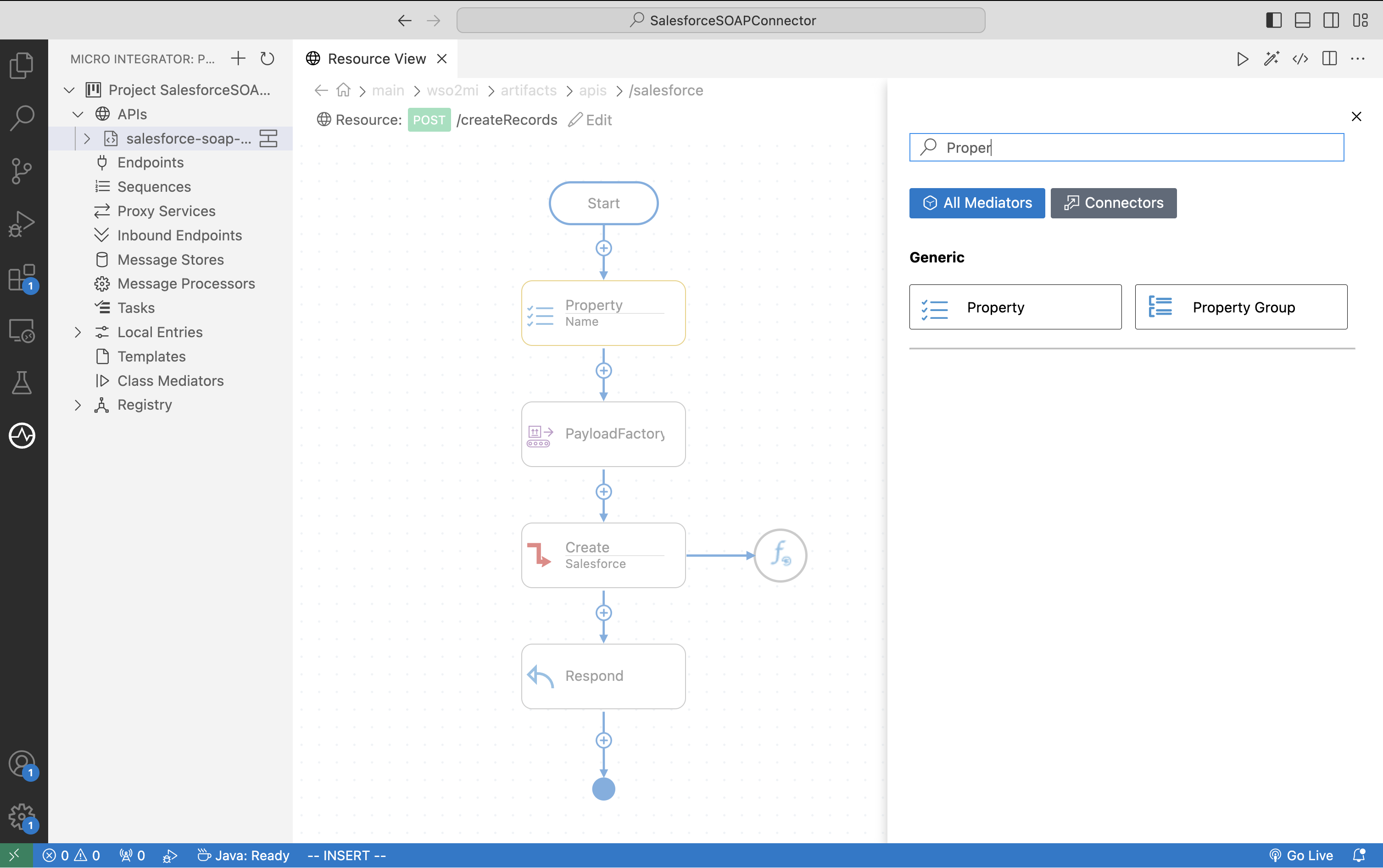Expand salesforce-soap API tree item

click(87, 139)
